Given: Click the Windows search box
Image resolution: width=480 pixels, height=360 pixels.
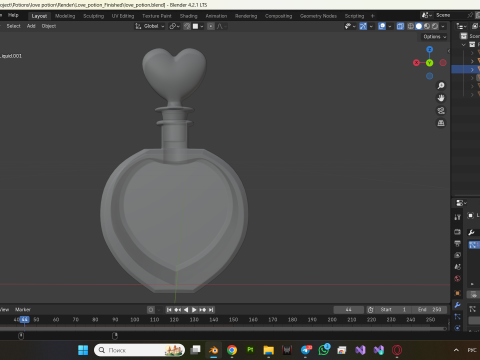Looking at the screenshot, I should (x=139, y=350).
